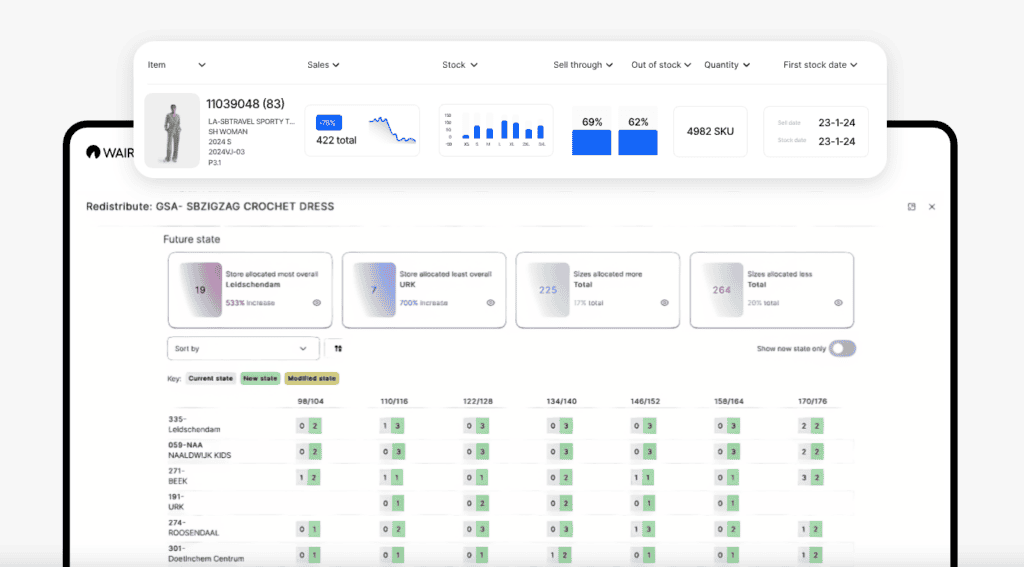Click the stock bar chart

pos(495,130)
